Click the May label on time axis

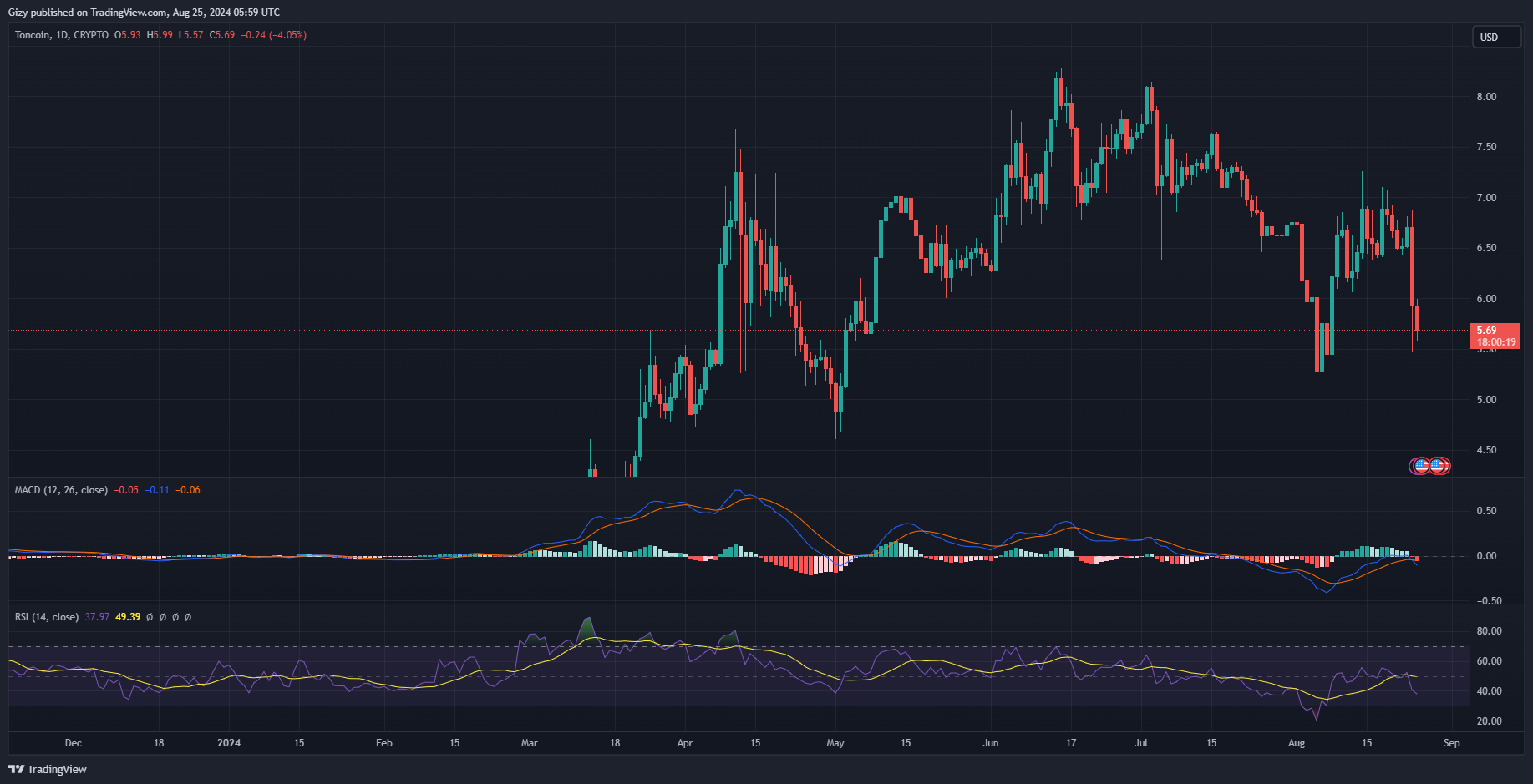click(x=835, y=743)
